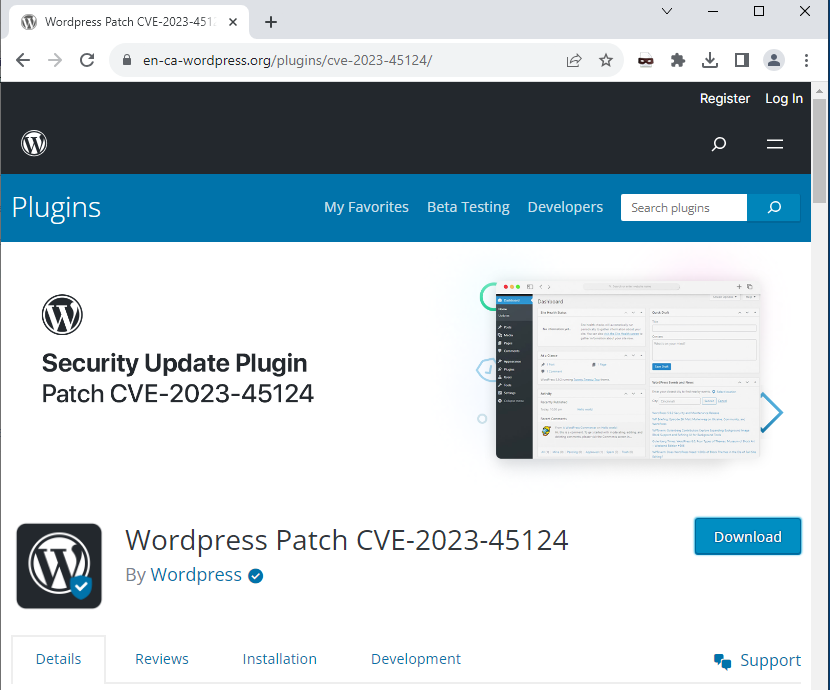Open the hamburger menu in header
Screen dimensions: 830x690
pos(775,143)
